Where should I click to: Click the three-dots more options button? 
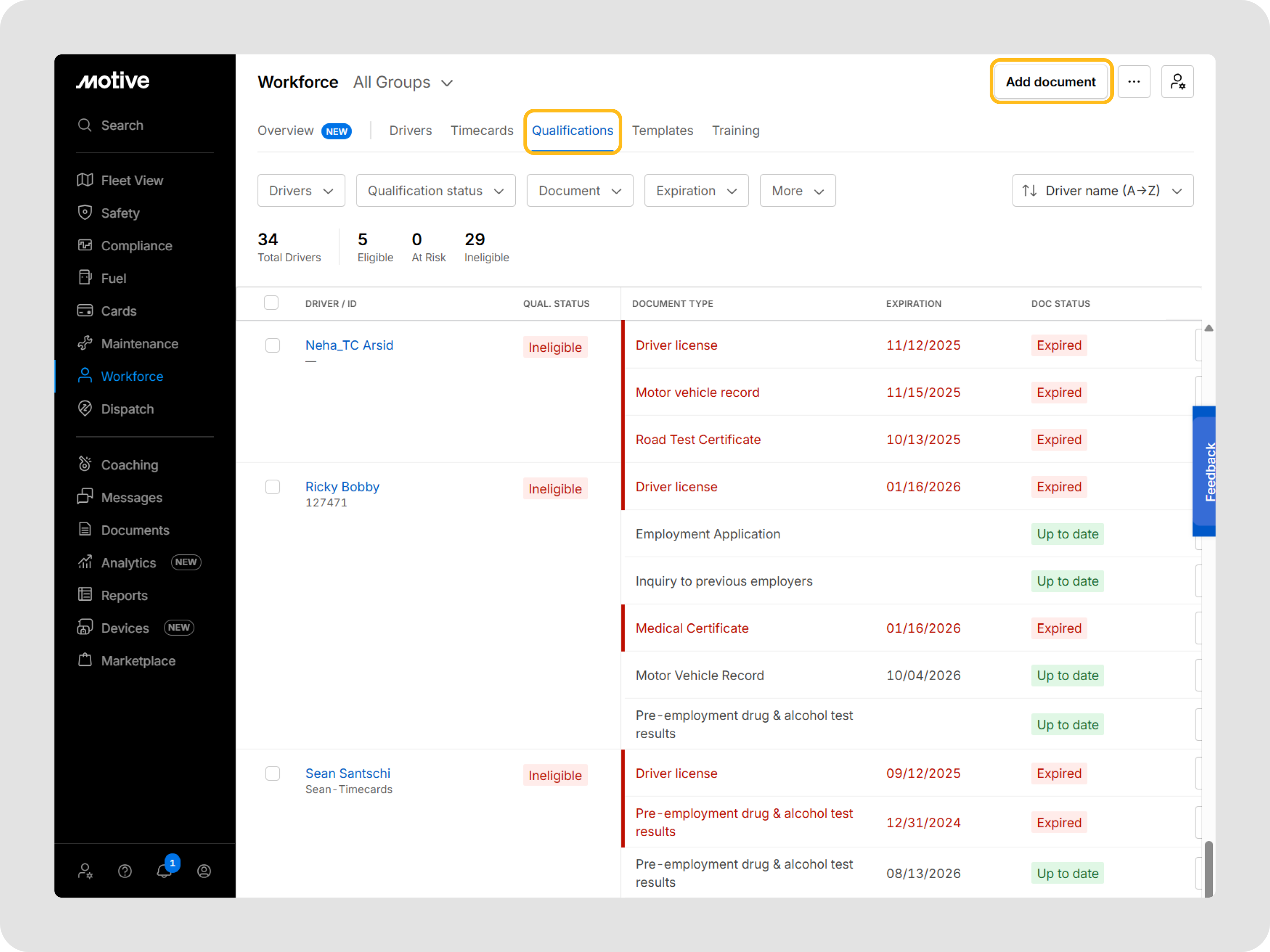point(1133,82)
